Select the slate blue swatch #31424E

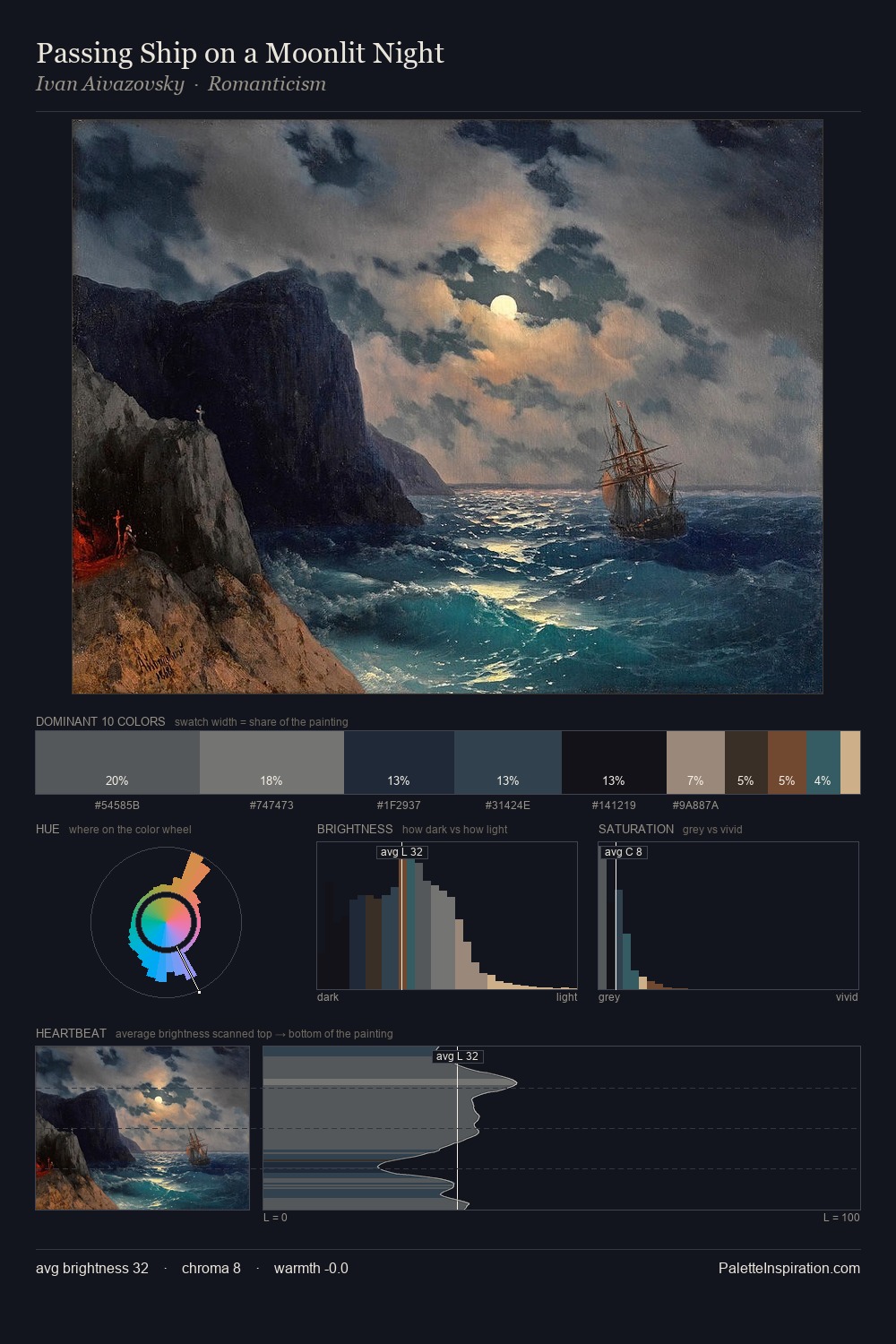point(508,762)
